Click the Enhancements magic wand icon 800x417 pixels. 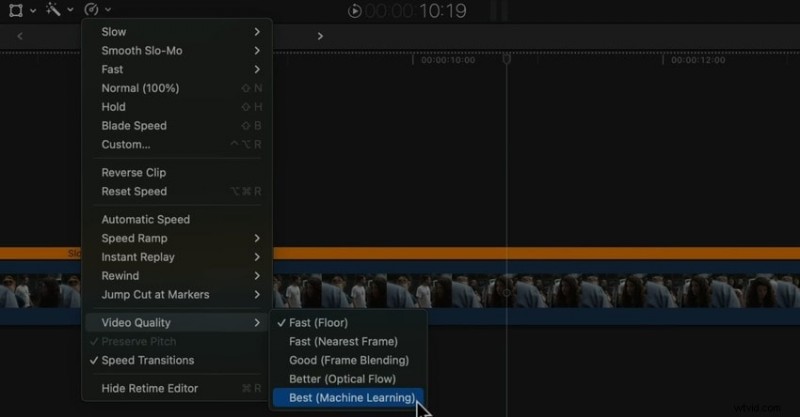pos(53,9)
